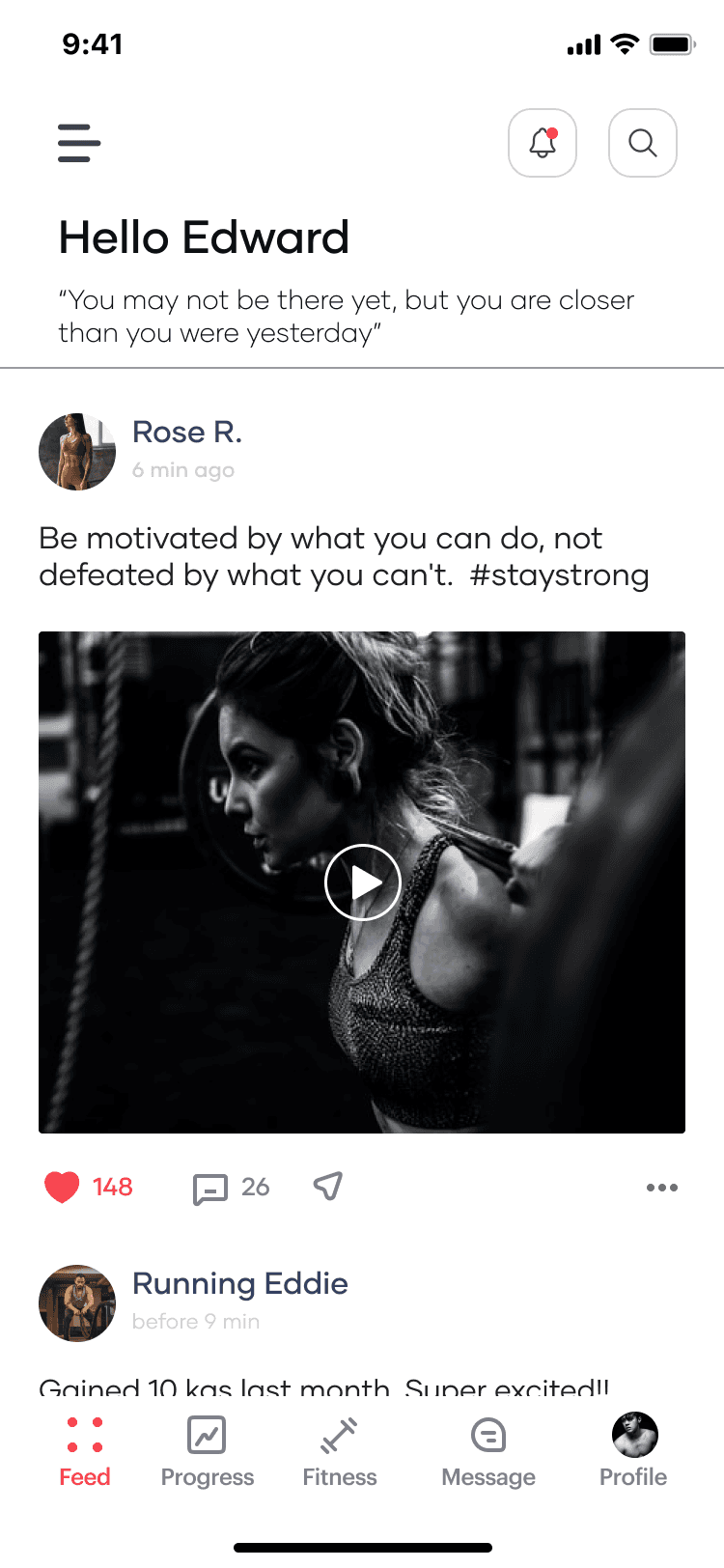
Task: Open notifications bell
Action: [543, 143]
